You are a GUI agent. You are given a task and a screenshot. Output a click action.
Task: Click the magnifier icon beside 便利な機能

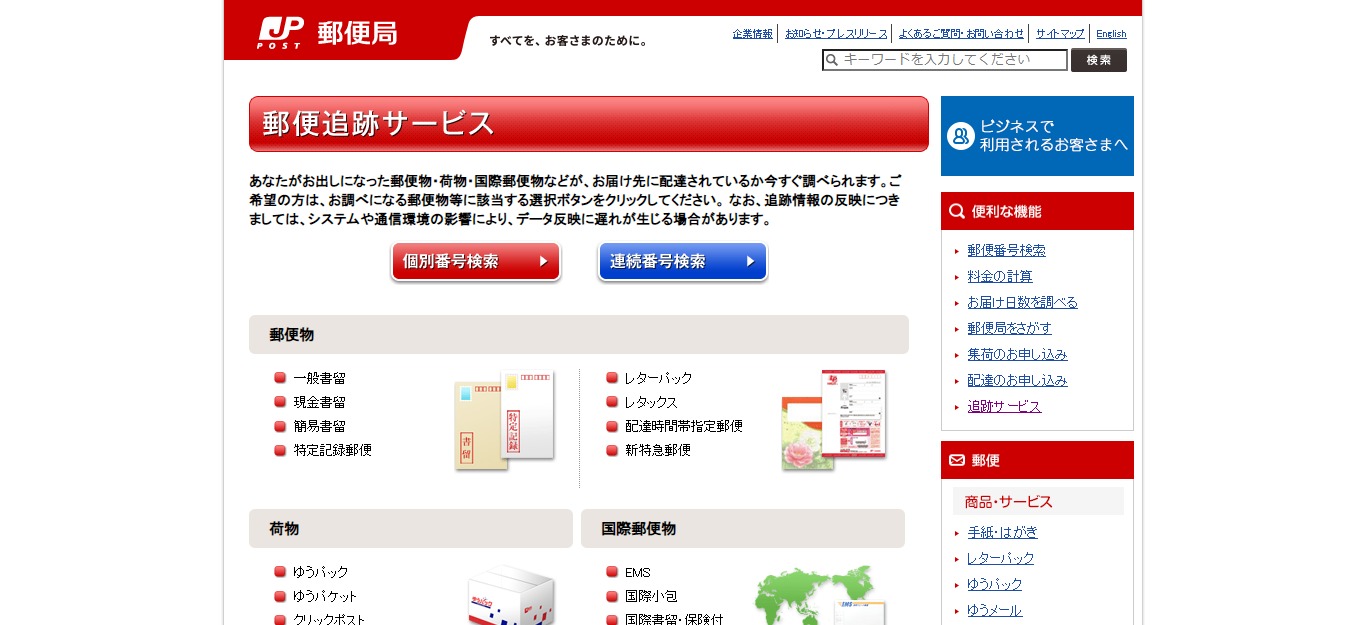tap(957, 211)
